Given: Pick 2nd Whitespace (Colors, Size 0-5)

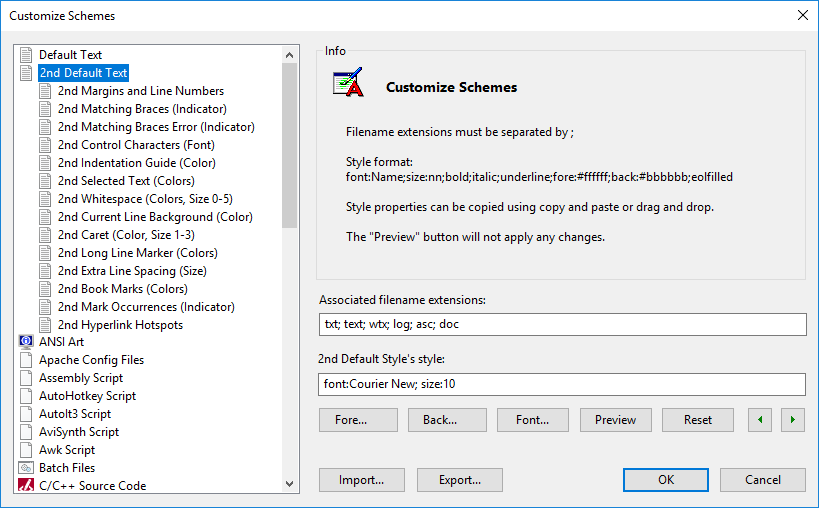Looking at the screenshot, I should [145, 199].
